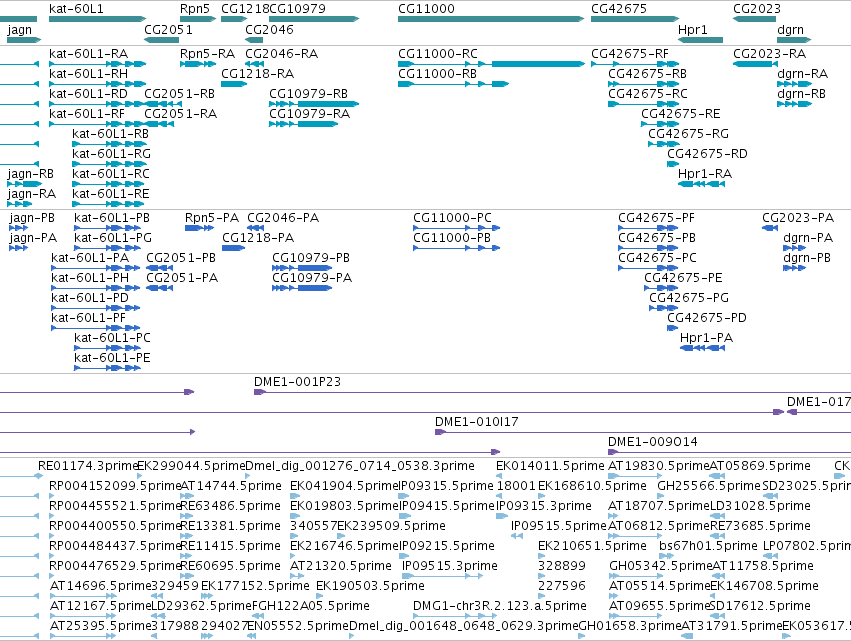
Task: Select the CG2046 gene feature
Action: pyautogui.click(x=254, y=40)
